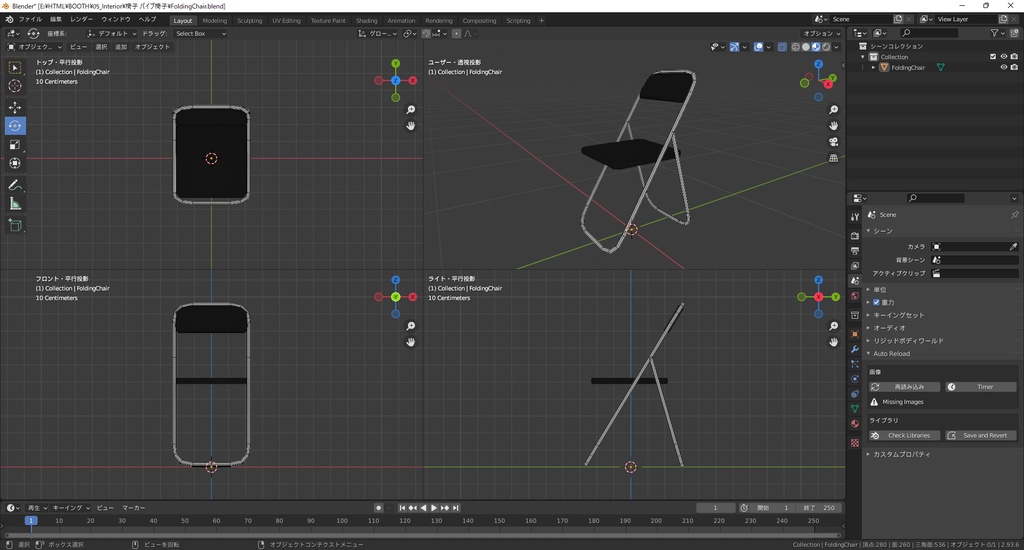This screenshot has height=550, width=1024.
Task: Choose the Measure tool
Action: [15, 204]
